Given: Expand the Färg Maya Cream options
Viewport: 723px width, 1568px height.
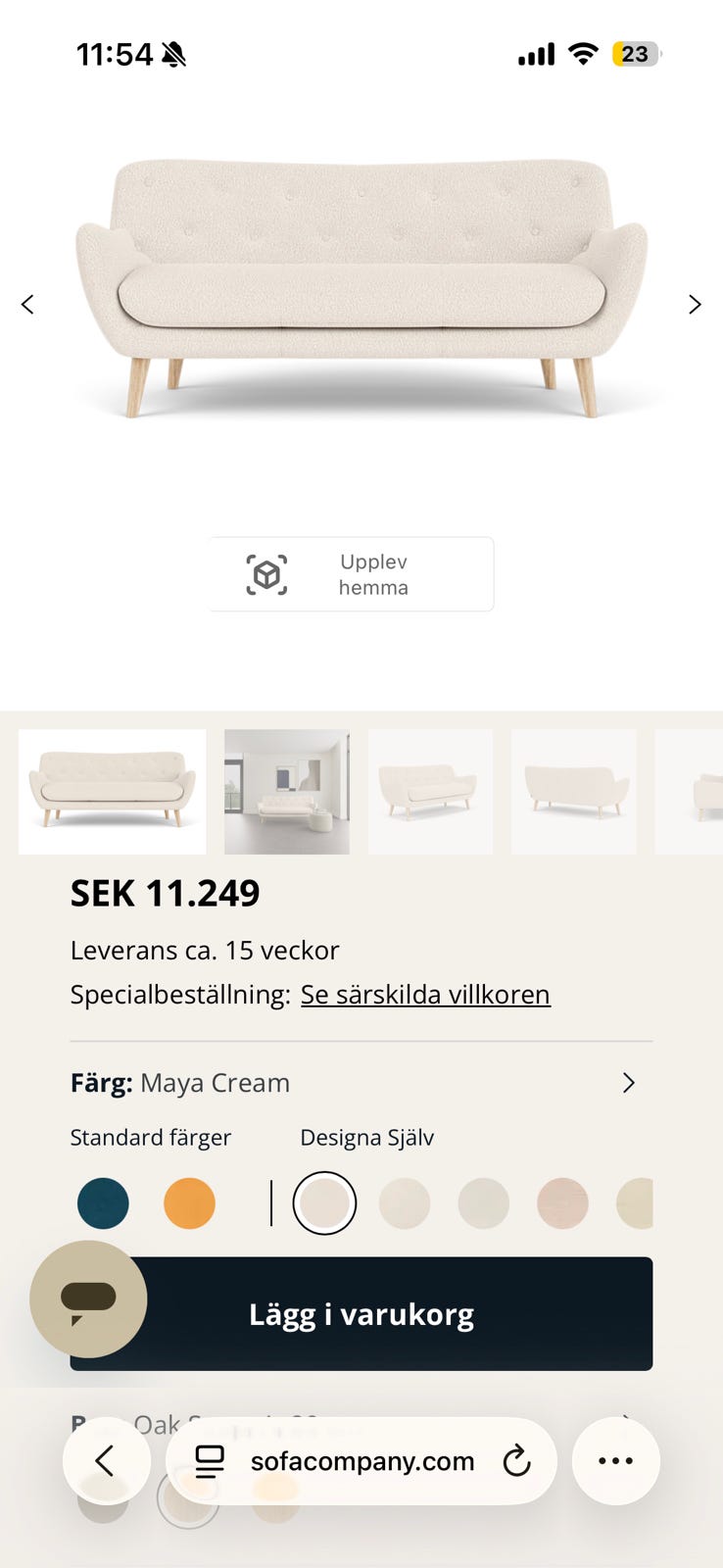Looking at the screenshot, I should (x=628, y=1083).
